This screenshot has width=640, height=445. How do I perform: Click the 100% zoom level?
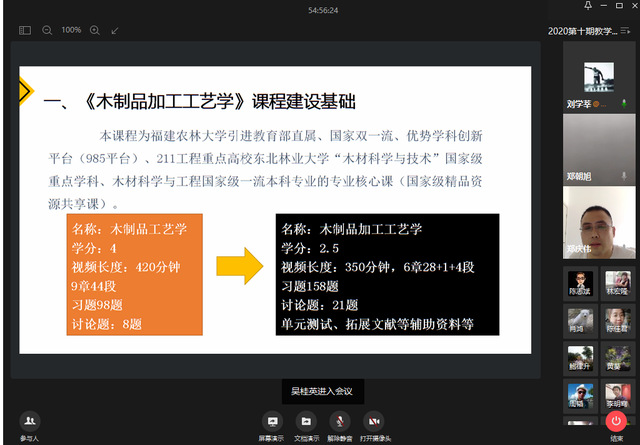point(71,30)
